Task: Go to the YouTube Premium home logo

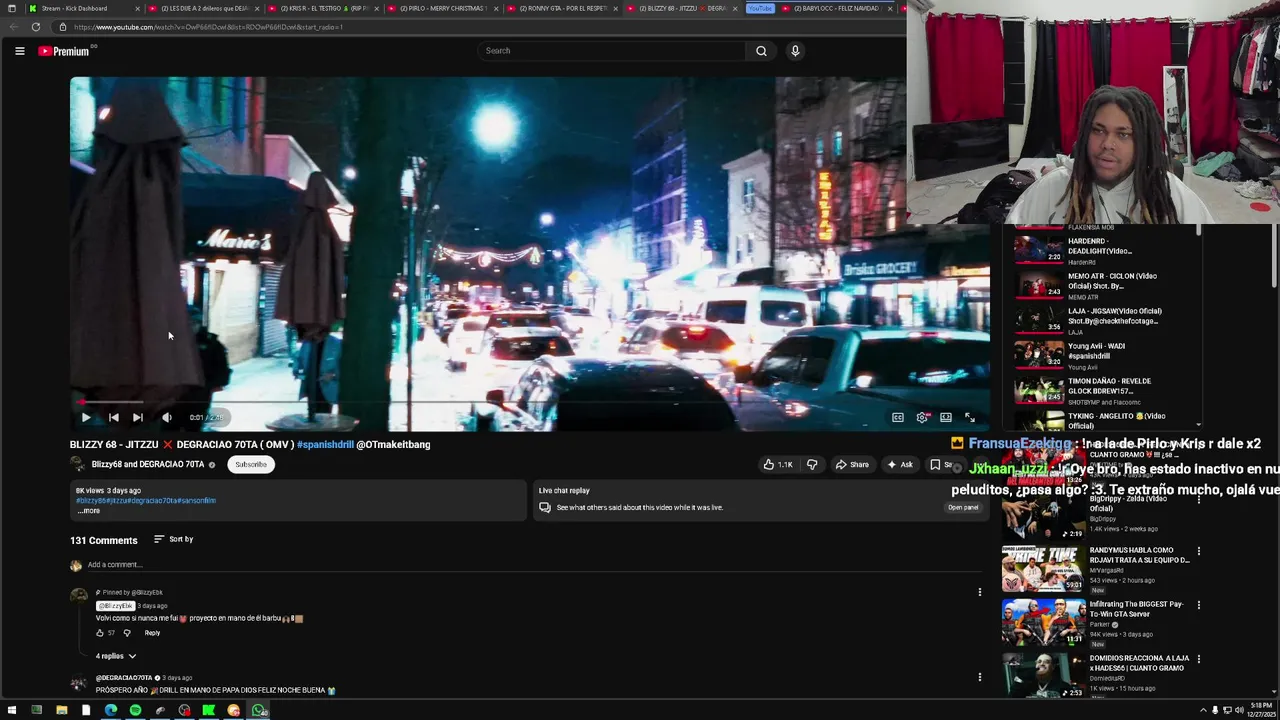Action: pos(64,51)
